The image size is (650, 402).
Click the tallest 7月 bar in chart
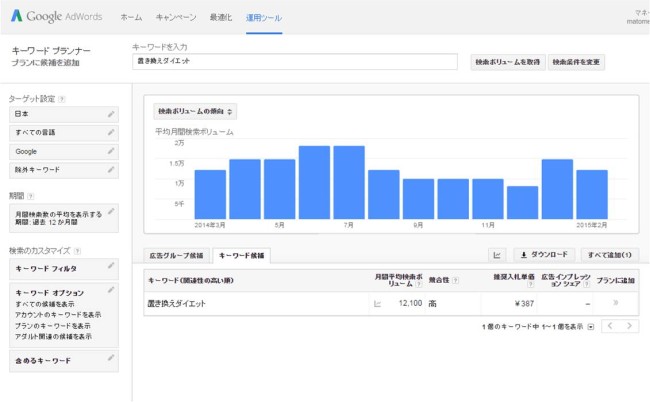coord(349,182)
